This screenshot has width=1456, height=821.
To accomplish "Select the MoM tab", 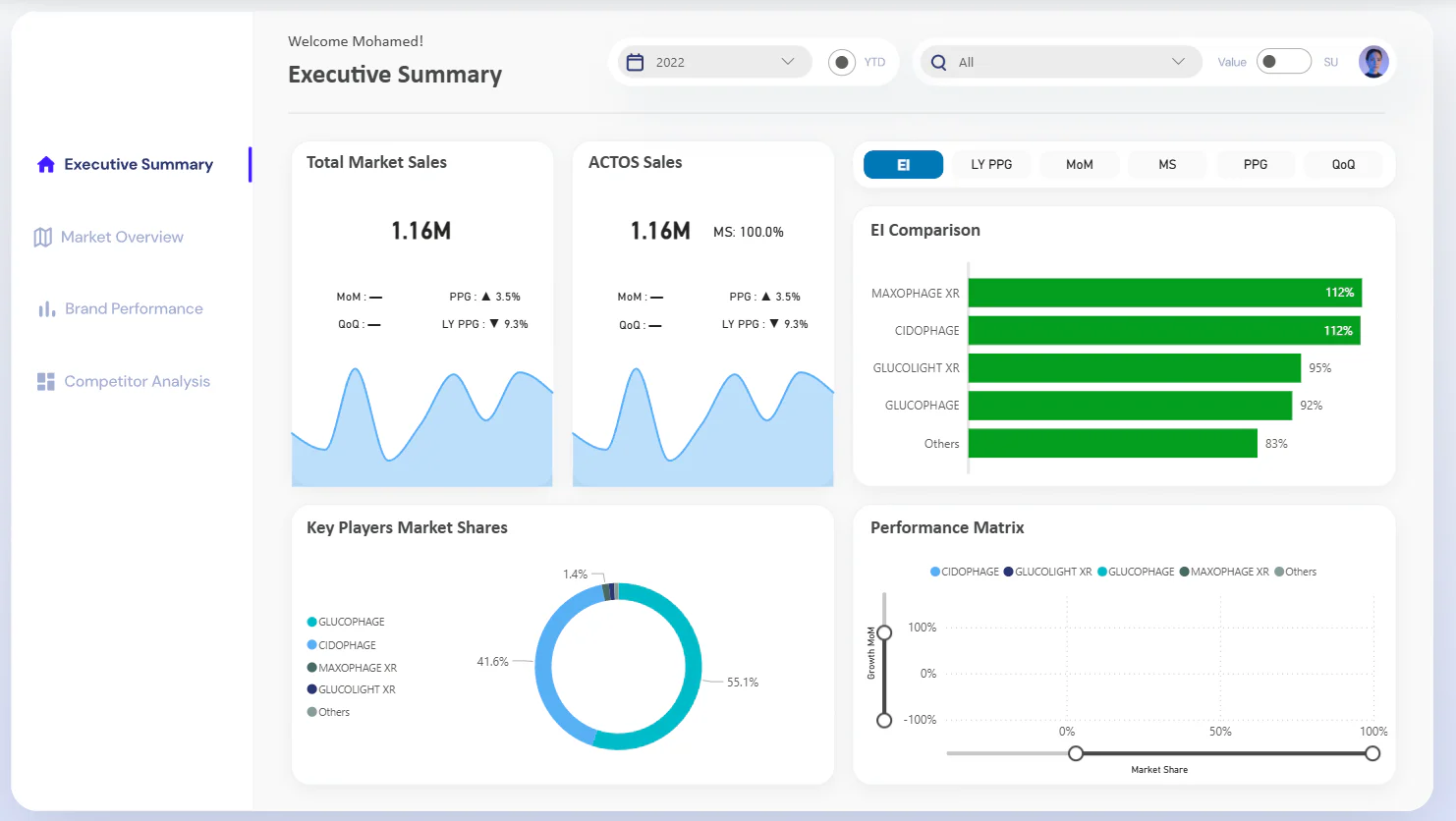I will pos(1080,164).
